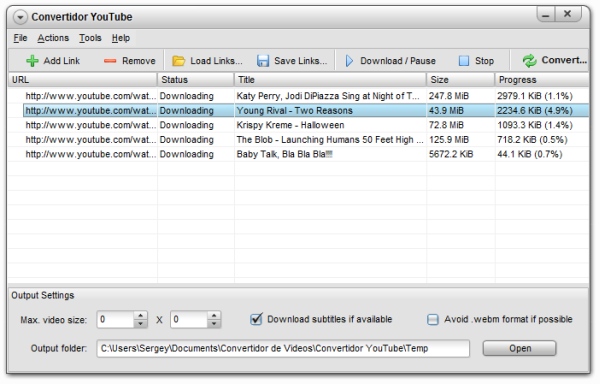Sort by the URL column header

click(x=83, y=80)
